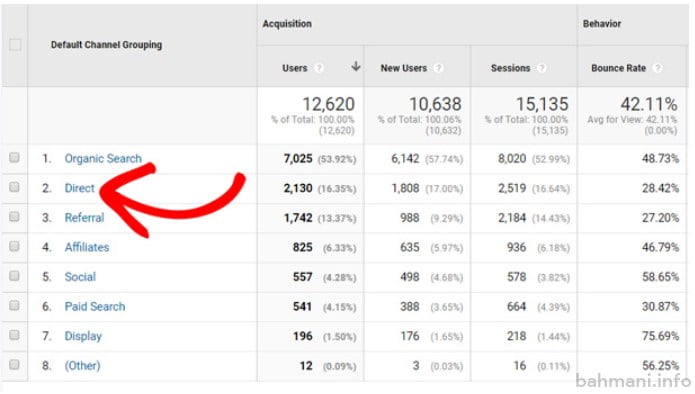695x394 pixels.
Task: Open the Affiliates channel link
Action: [x=87, y=247]
